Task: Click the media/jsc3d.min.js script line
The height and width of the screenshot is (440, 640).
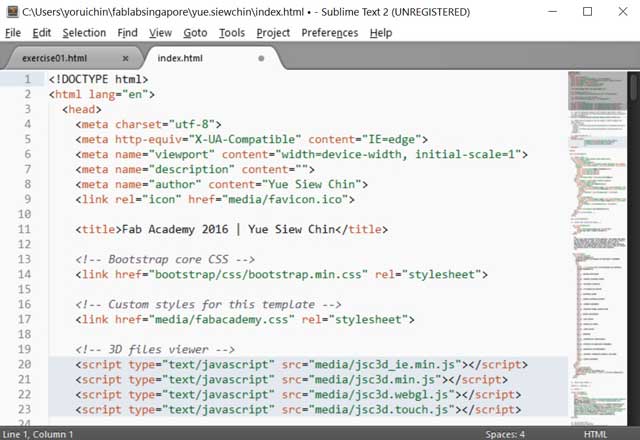Action: coord(291,379)
